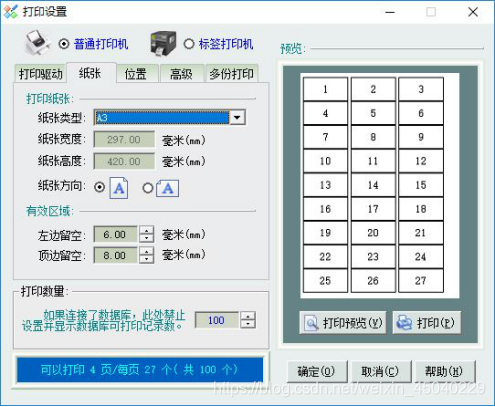The height and width of the screenshot is (407, 495).
Task: Click preview label cell 1
Action: click(x=325, y=89)
